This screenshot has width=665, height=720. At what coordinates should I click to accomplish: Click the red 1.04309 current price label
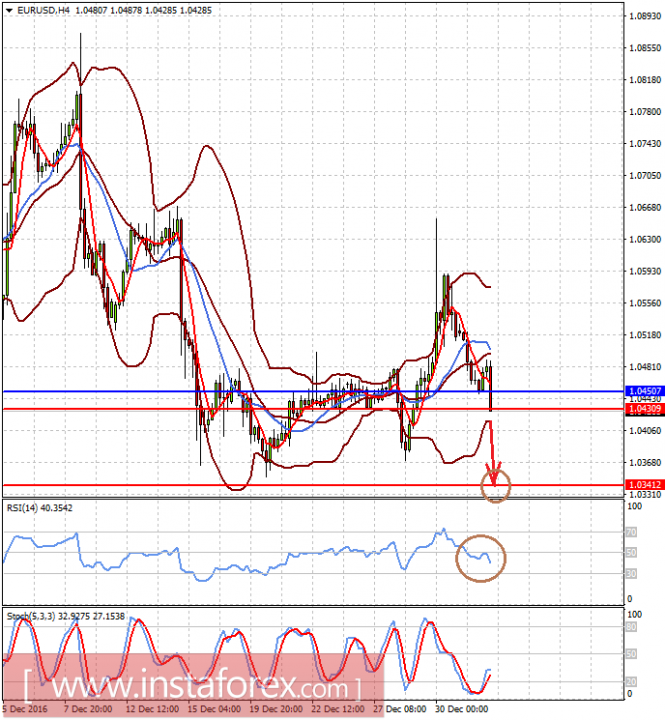[x=645, y=409]
